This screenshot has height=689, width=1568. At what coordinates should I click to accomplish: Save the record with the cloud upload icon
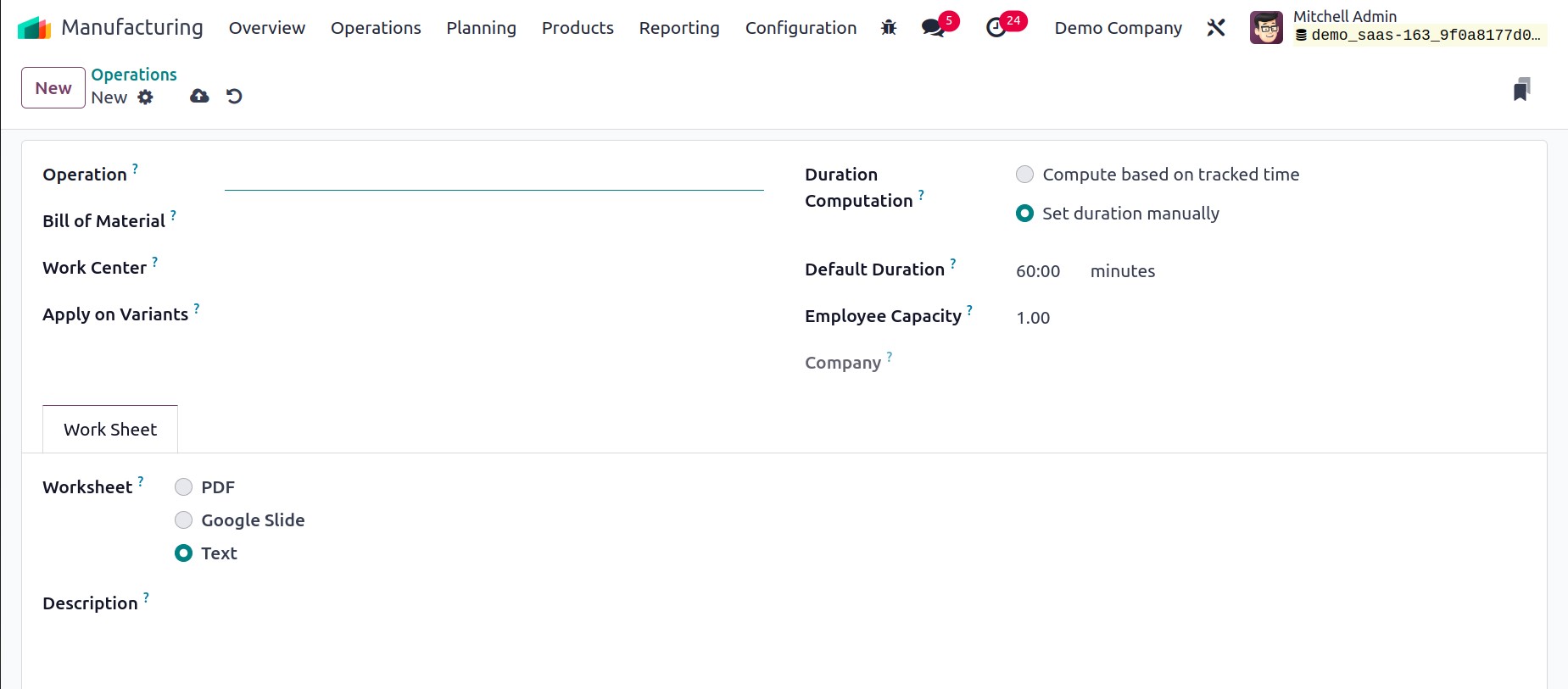199,97
